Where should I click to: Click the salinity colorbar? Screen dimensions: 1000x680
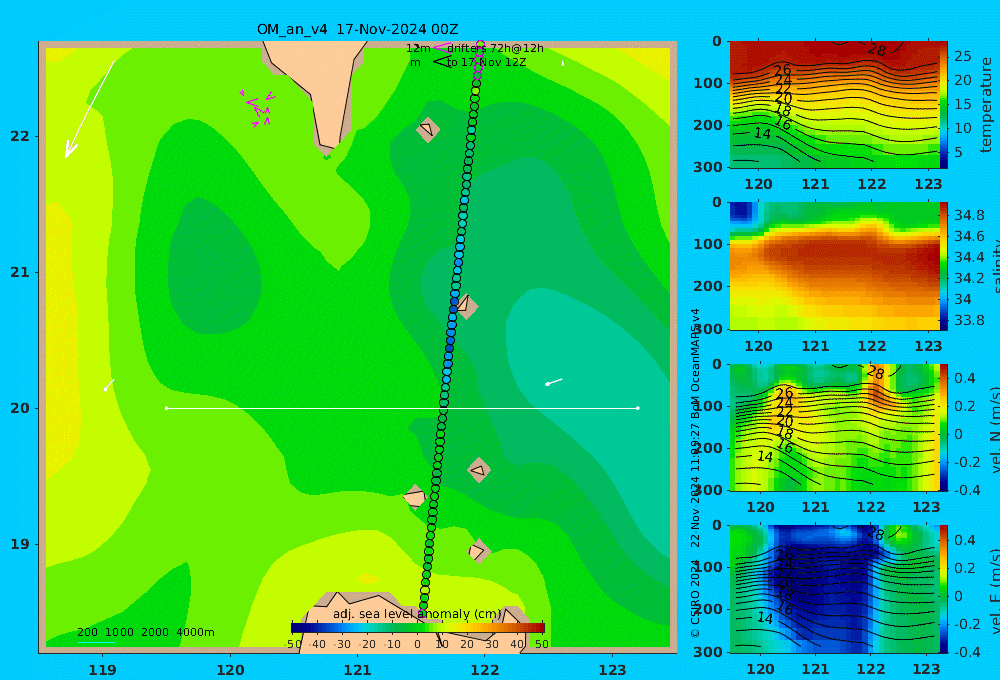point(944,266)
